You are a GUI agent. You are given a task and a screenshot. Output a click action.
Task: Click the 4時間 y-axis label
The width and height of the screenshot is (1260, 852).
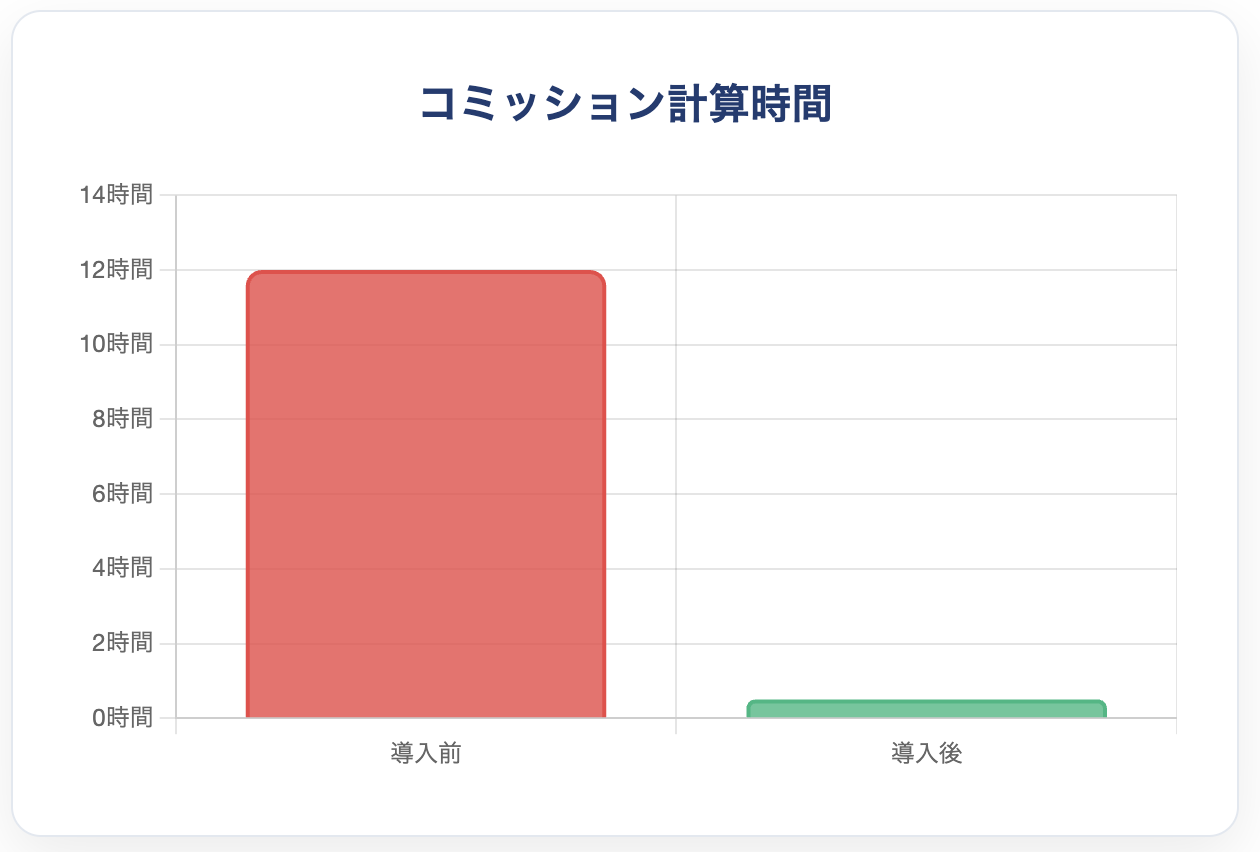click(122, 568)
